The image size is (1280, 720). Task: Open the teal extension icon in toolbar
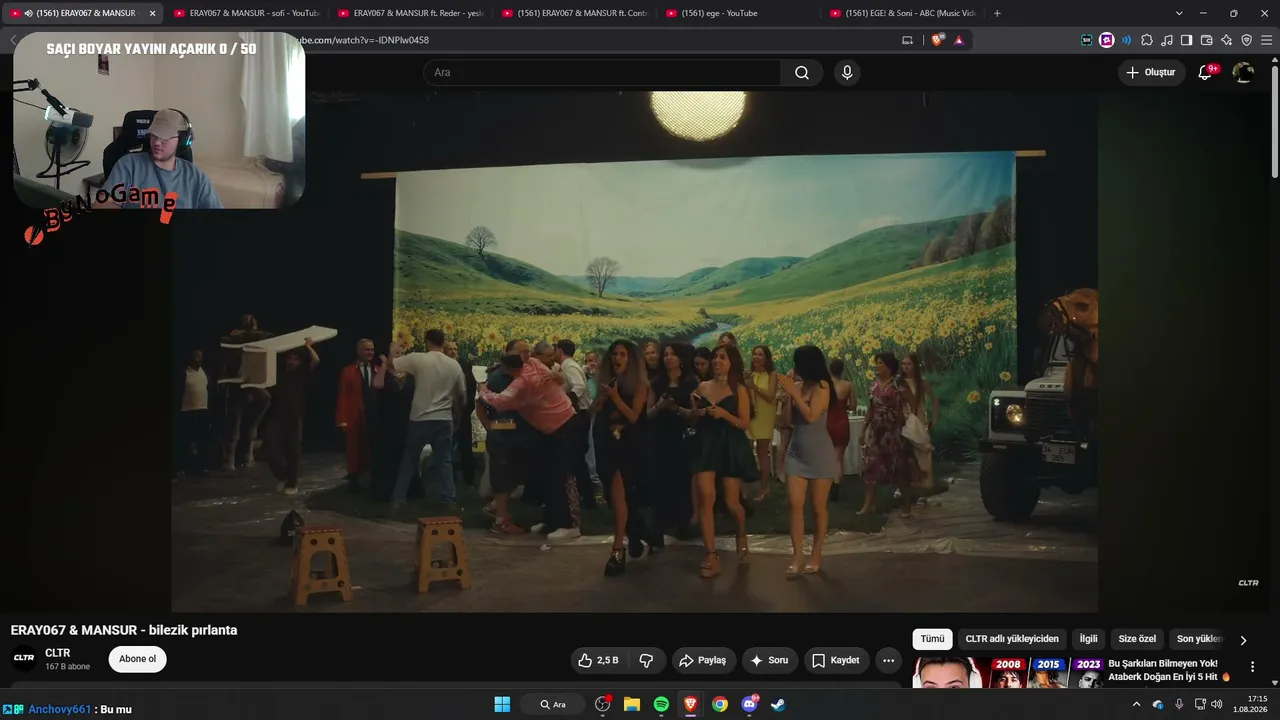pyautogui.click(x=1087, y=40)
